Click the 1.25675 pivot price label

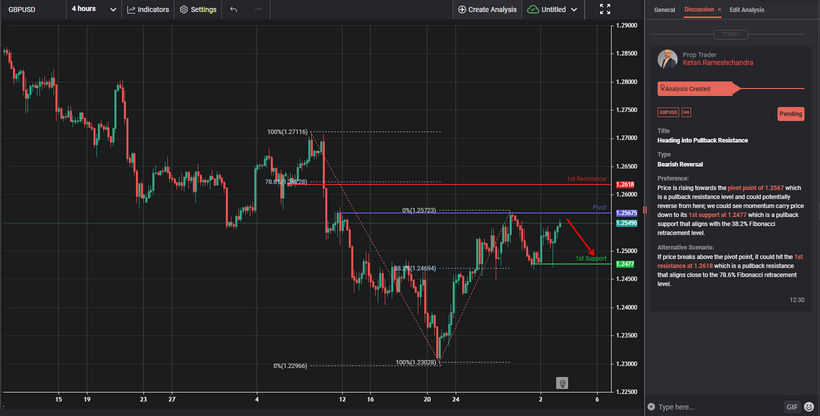click(627, 213)
